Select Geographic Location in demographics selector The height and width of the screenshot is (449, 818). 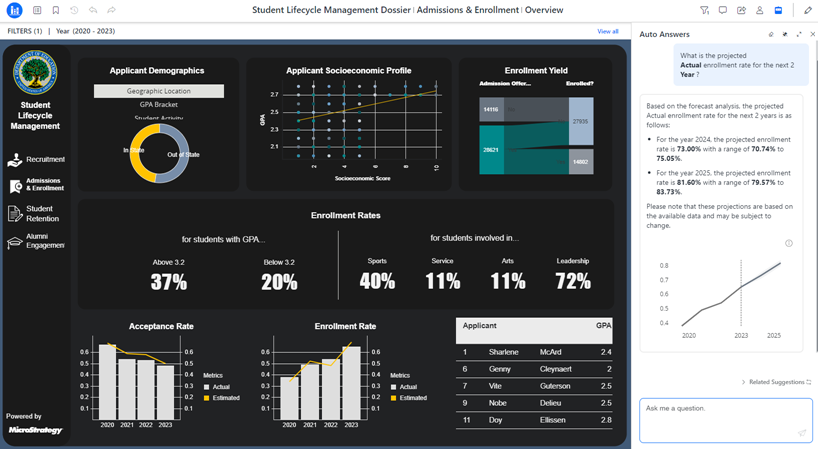[x=159, y=91]
